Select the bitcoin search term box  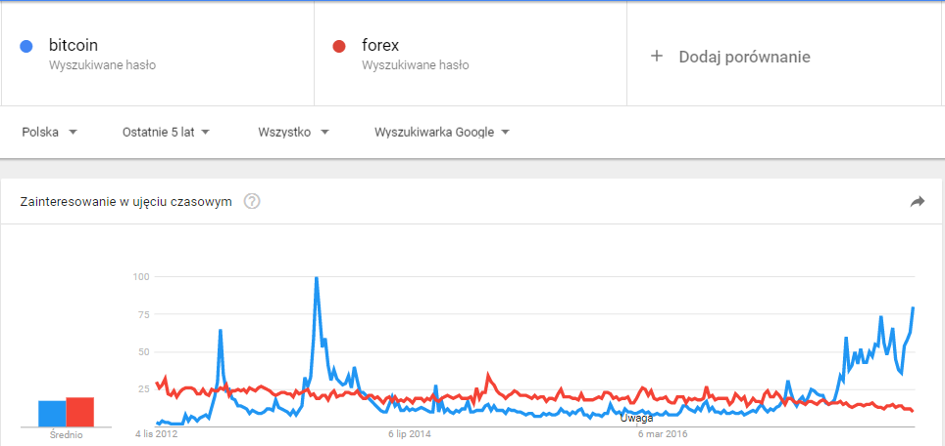click(x=158, y=53)
